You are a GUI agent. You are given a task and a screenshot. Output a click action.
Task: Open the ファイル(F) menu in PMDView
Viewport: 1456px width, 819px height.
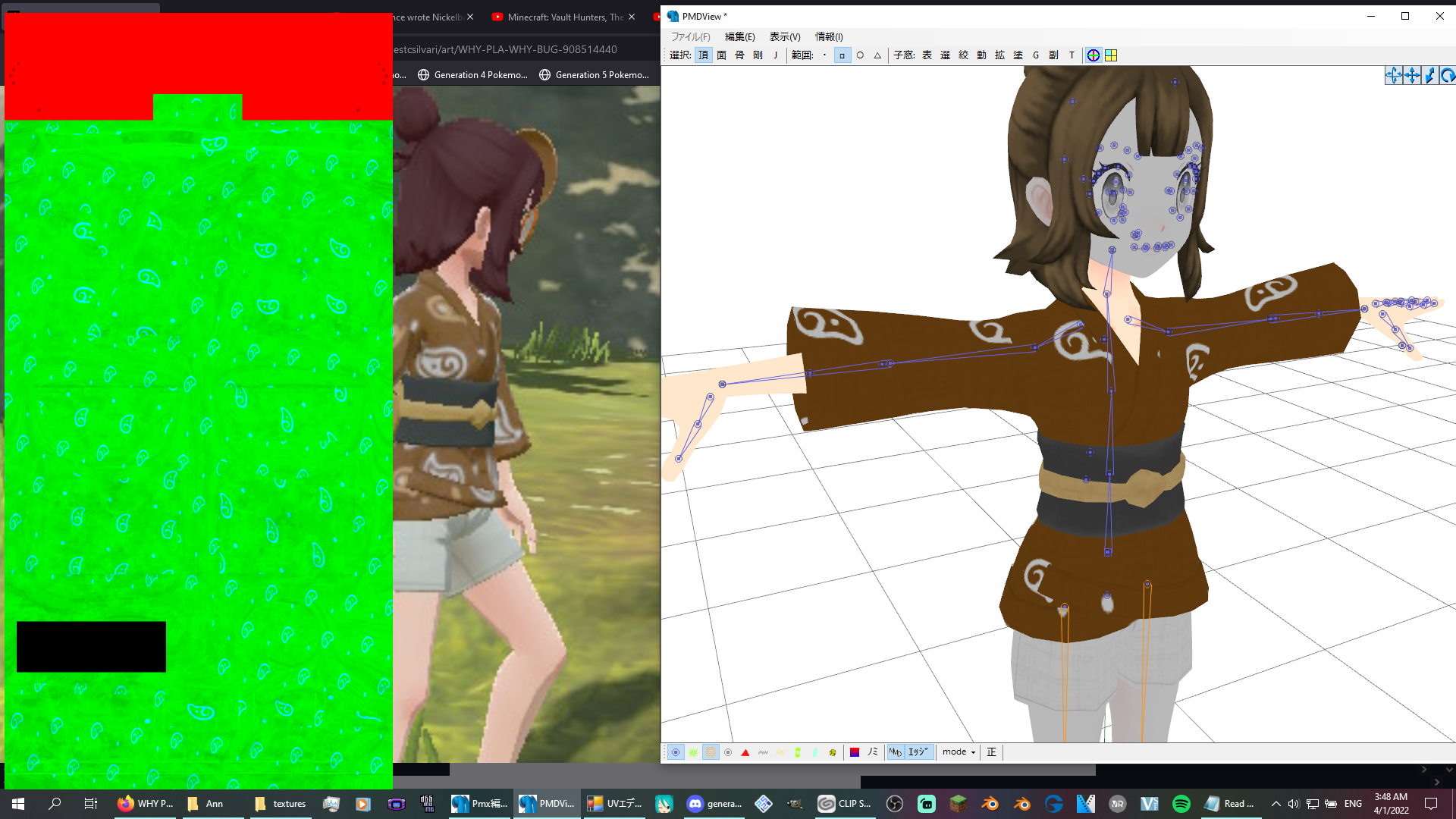point(690,36)
